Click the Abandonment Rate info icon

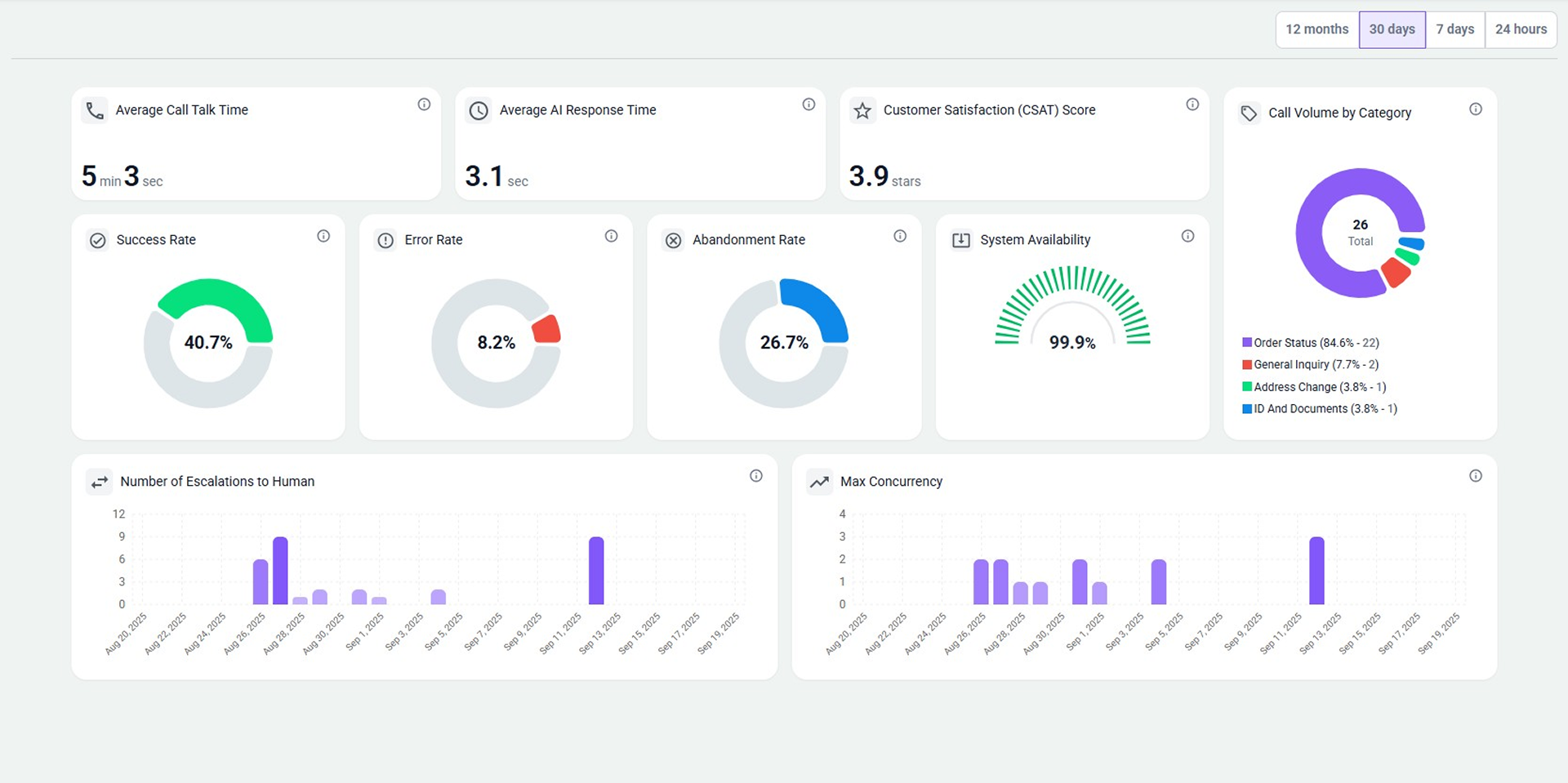coord(899,236)
